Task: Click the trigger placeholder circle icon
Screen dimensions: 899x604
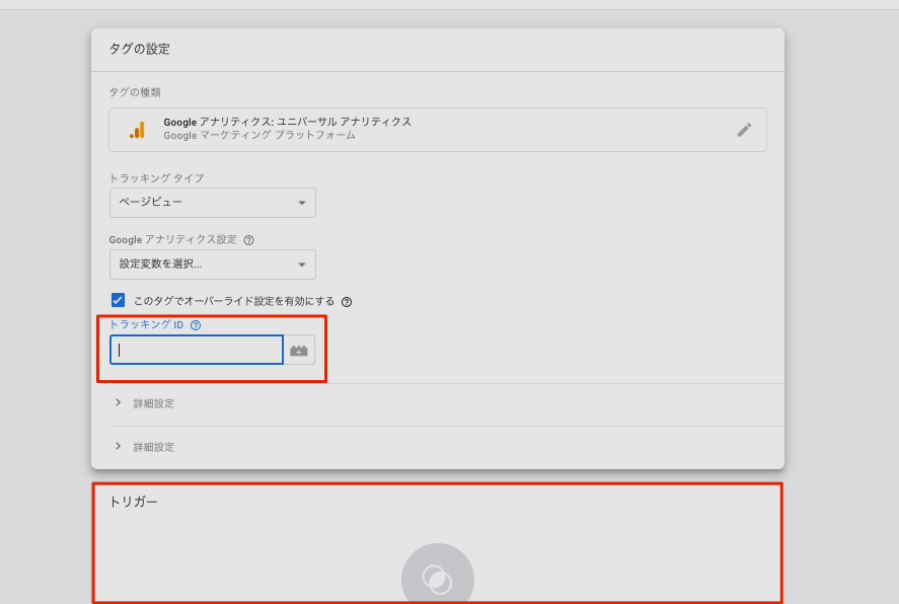Action: pos(437,575)
